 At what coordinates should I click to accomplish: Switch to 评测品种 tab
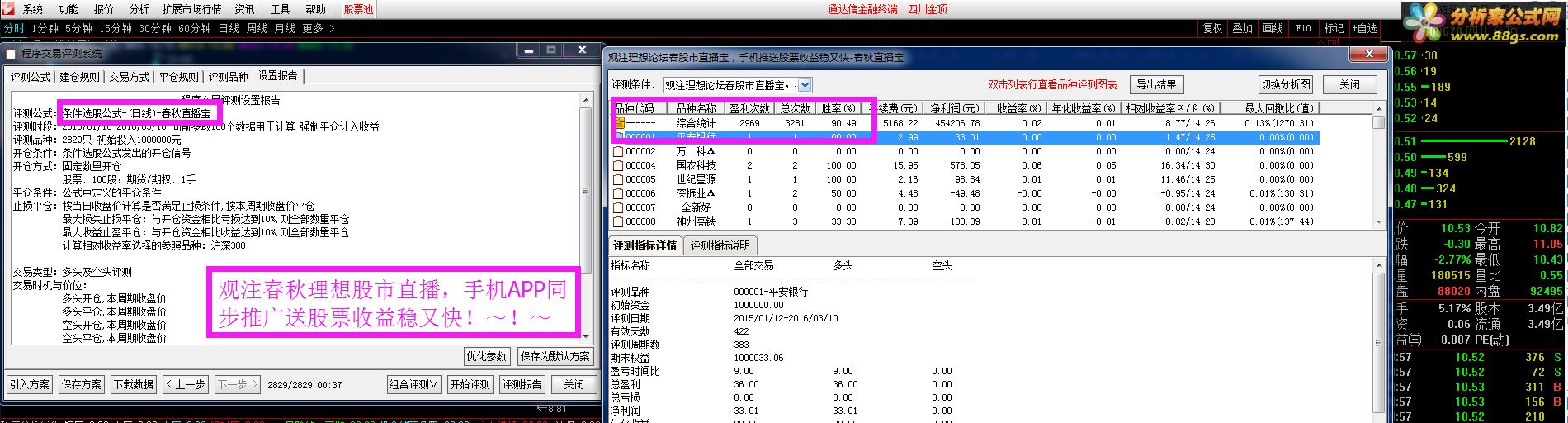[x=229, y=77]
